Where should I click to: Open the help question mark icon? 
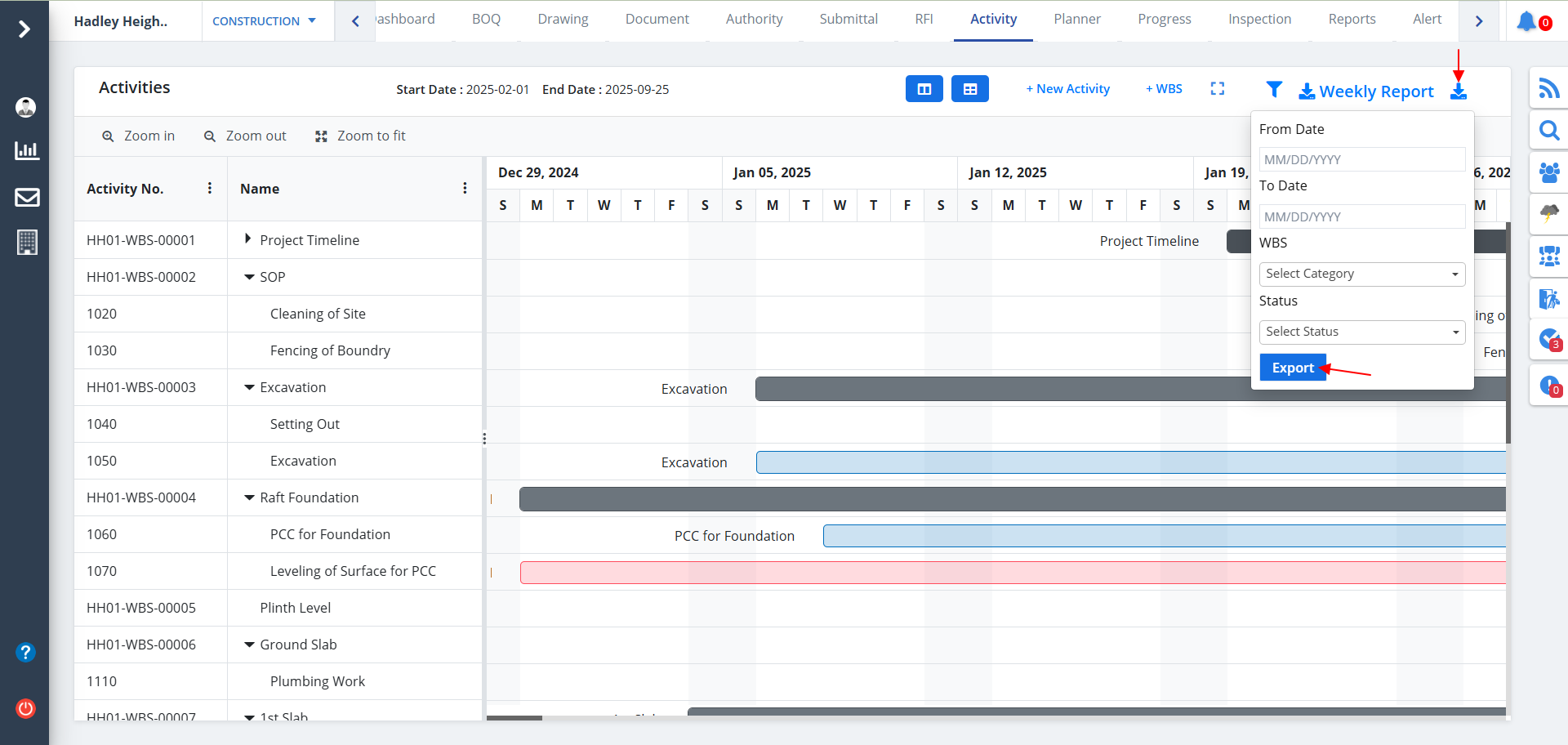click(26, 652)
